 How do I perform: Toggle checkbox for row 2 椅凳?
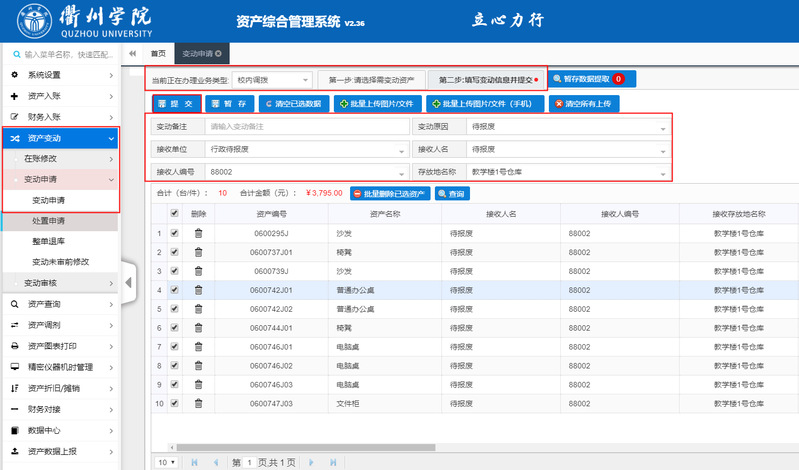(174, 252)
